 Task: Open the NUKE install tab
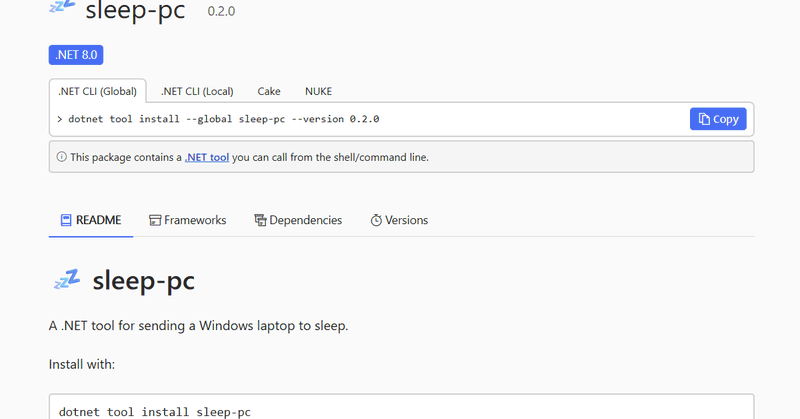click(x=318, y=91)
